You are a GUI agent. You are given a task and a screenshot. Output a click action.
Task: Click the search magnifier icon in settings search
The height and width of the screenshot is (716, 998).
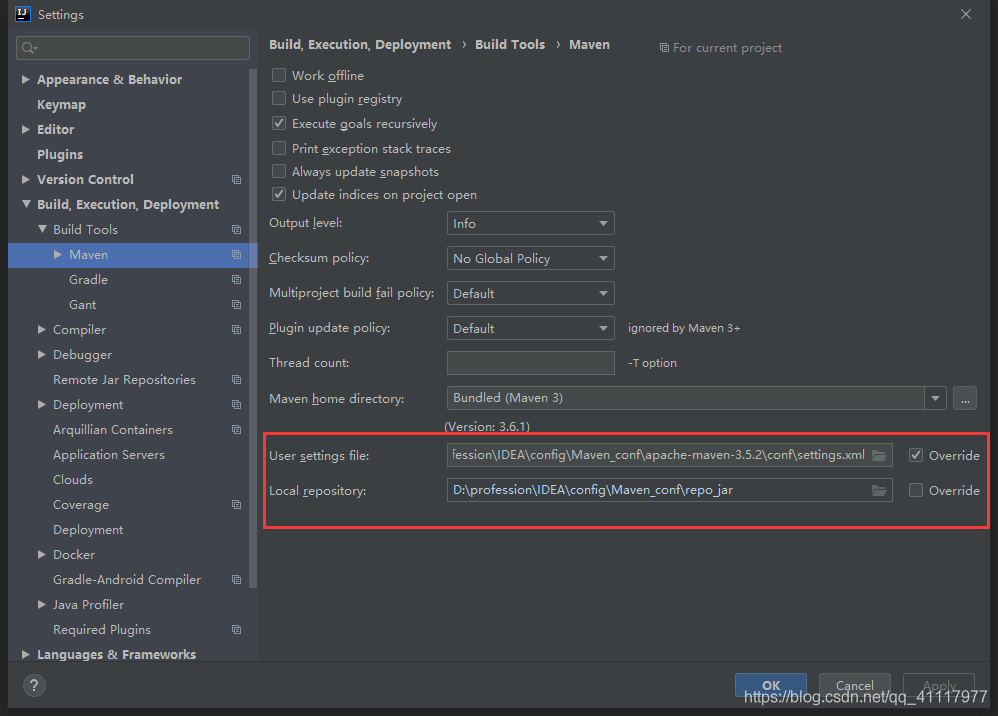(29, 48)
